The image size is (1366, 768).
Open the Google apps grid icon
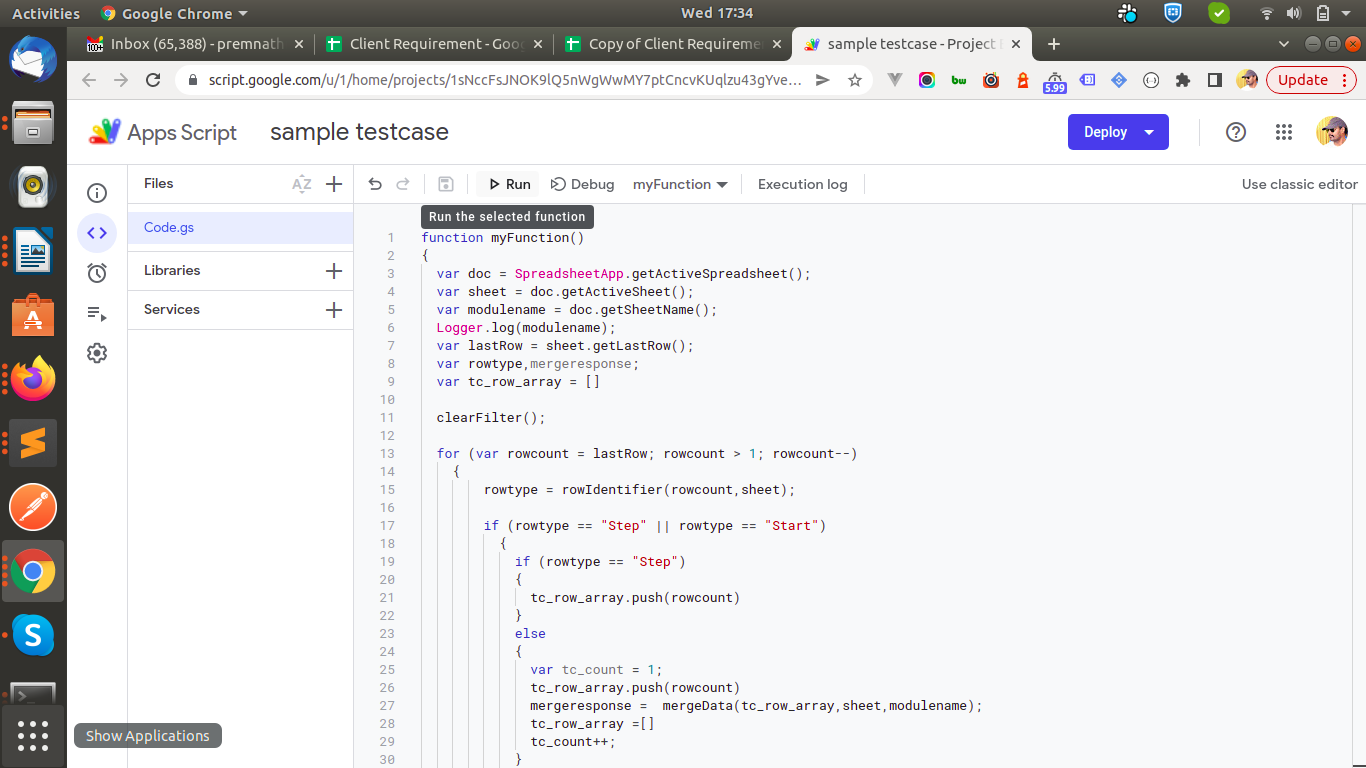1284,132
